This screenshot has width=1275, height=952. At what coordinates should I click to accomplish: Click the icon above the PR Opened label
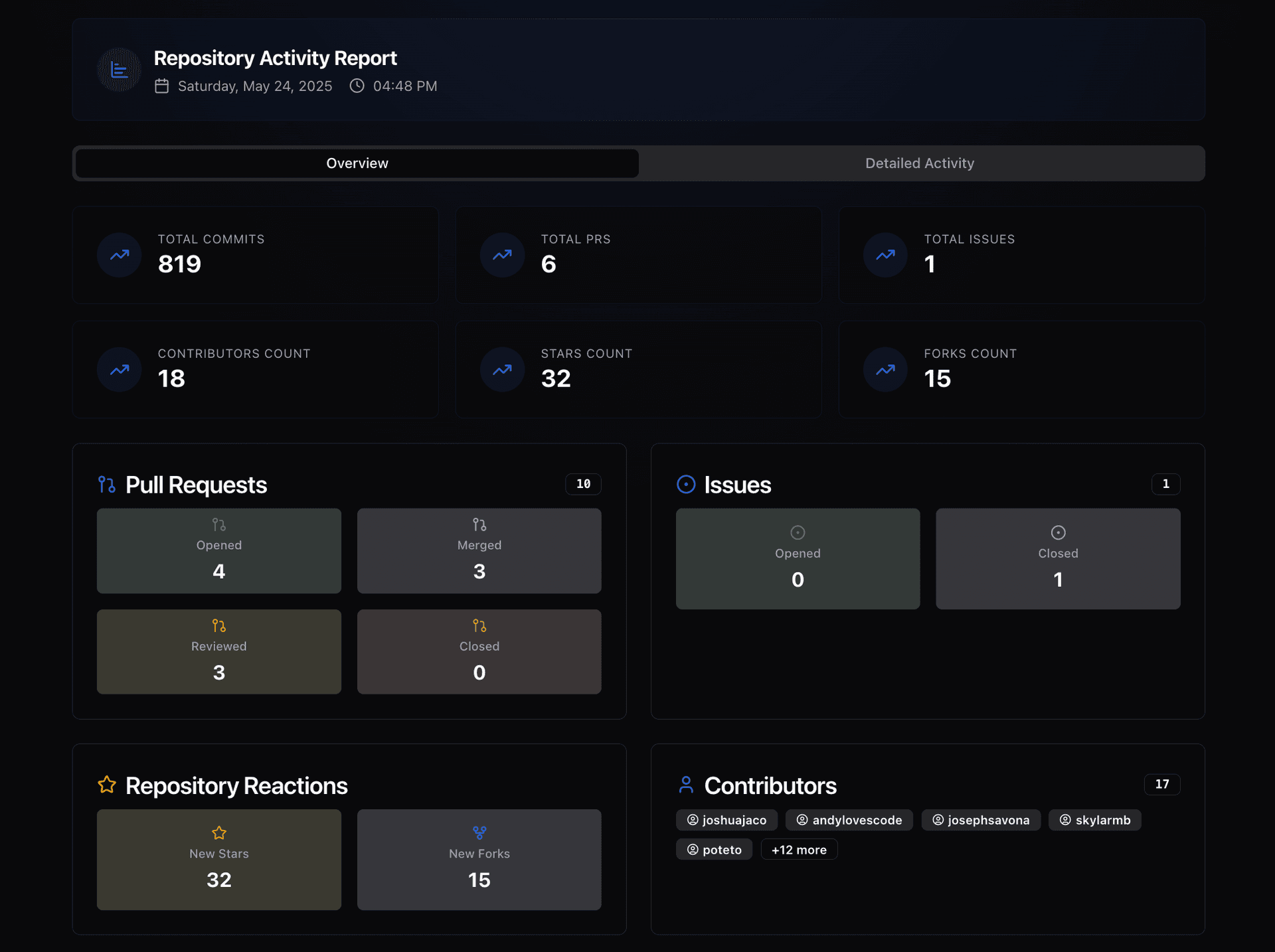click(219, 525)
